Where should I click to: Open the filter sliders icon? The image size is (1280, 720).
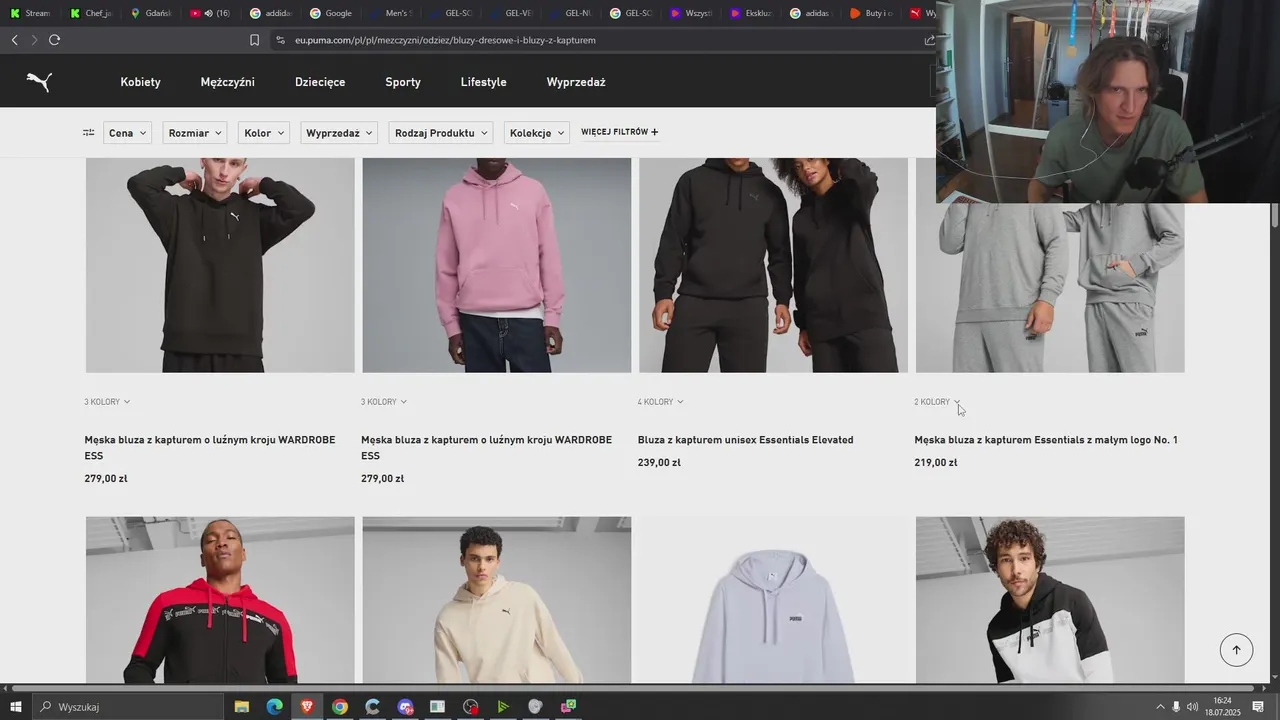[x=88, y=132]
